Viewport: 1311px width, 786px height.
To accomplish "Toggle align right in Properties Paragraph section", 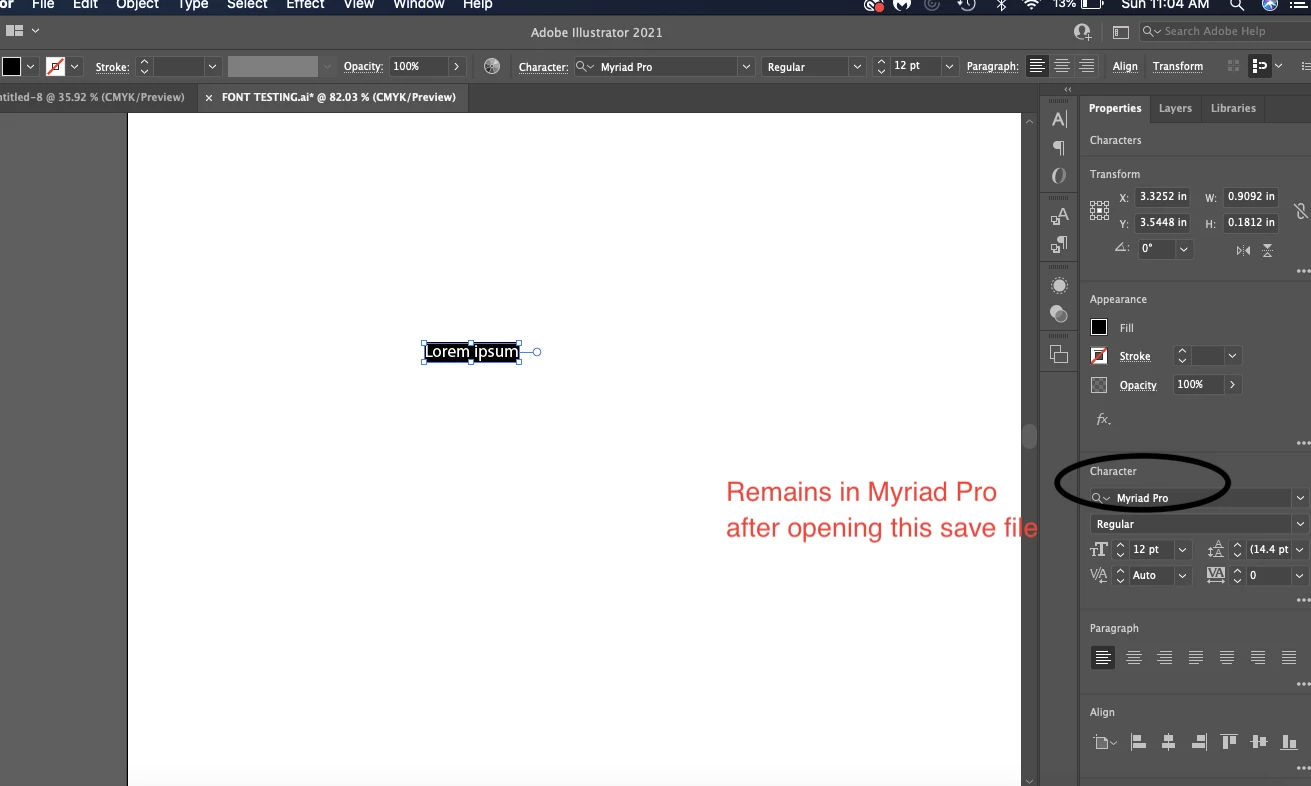I will (x=1165, y=657).
